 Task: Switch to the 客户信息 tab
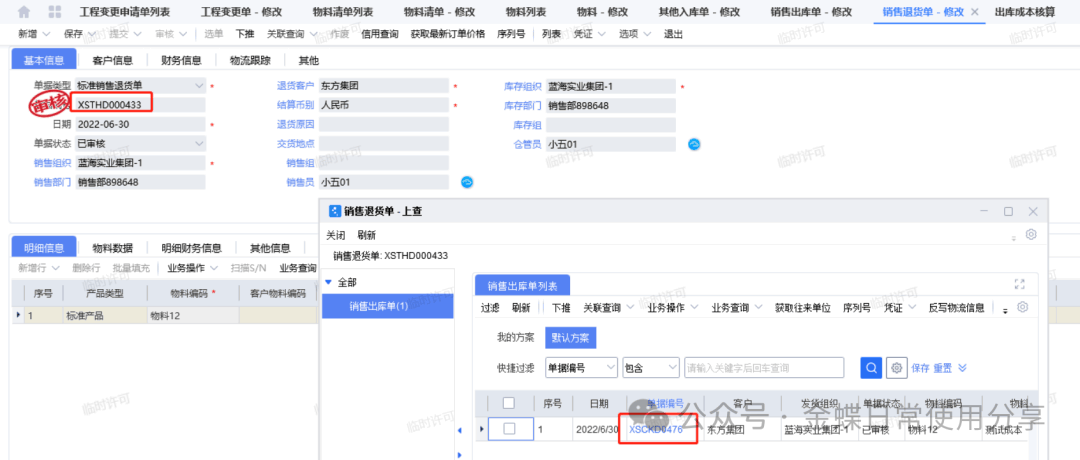[x=112, y=60]
